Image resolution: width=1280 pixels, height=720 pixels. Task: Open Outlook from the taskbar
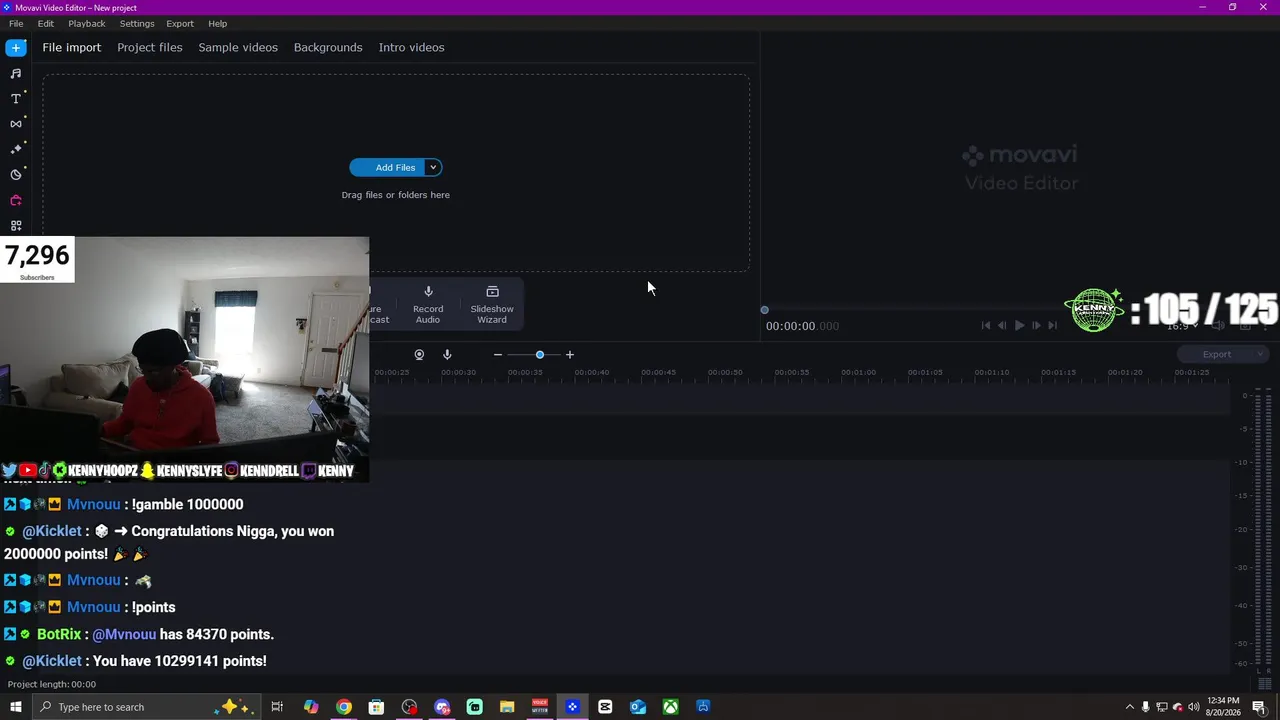pos(638,707)
